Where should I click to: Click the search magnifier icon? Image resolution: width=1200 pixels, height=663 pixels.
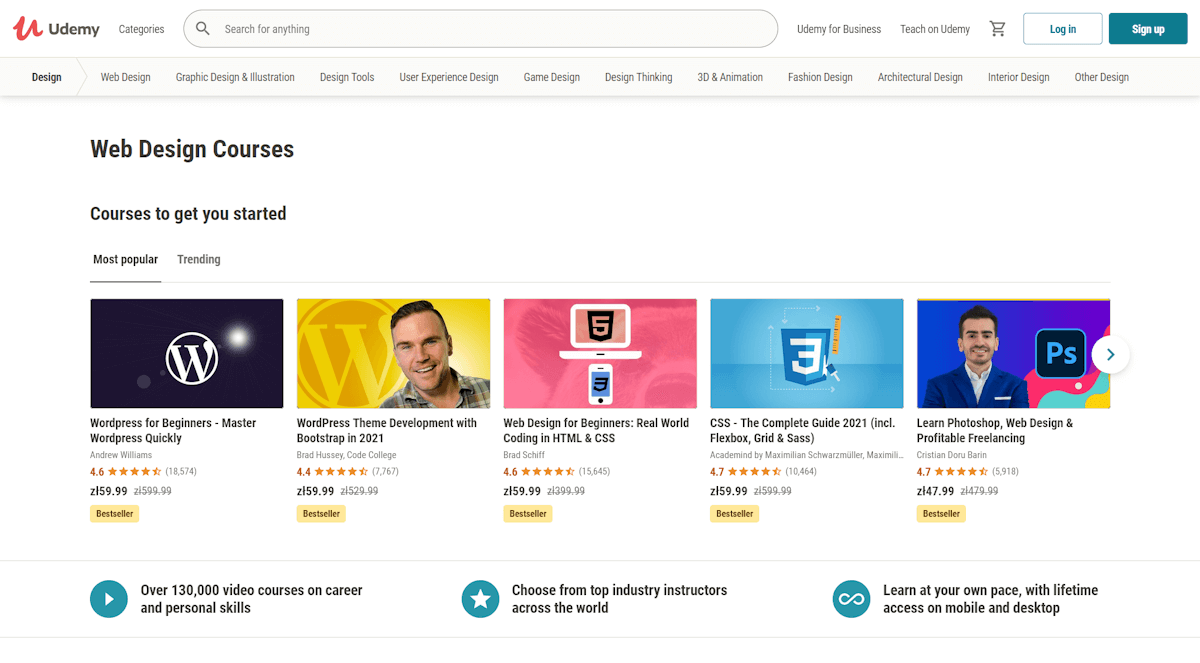point(203,29)
